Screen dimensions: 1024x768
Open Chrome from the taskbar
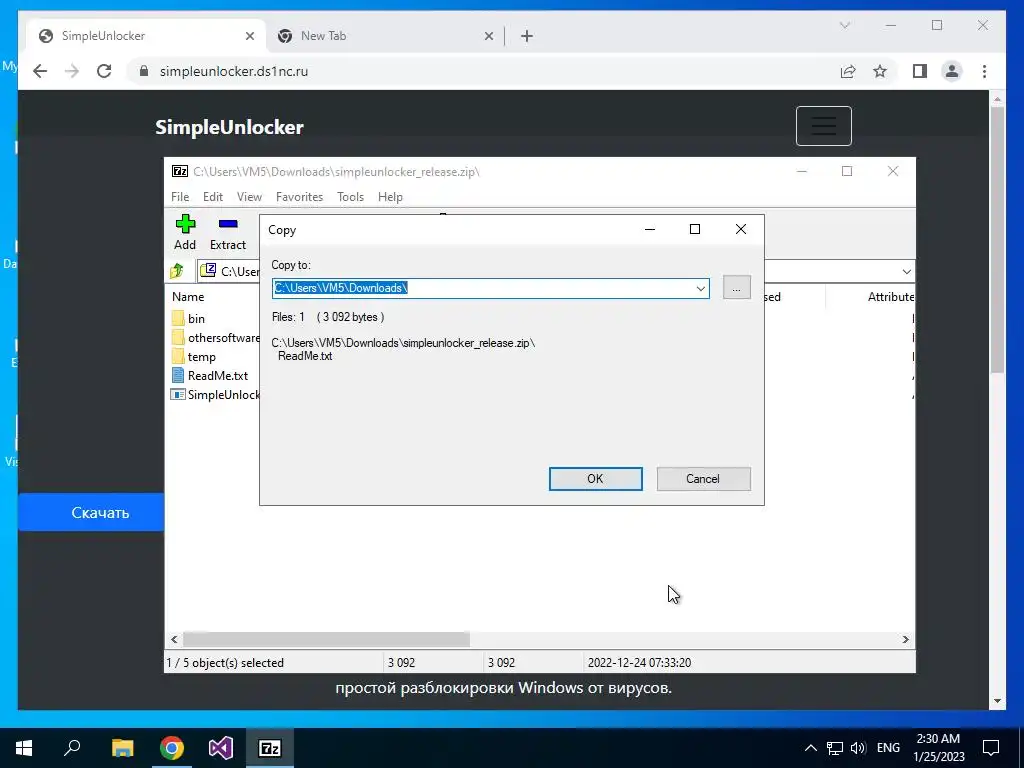tap(172, 748)
